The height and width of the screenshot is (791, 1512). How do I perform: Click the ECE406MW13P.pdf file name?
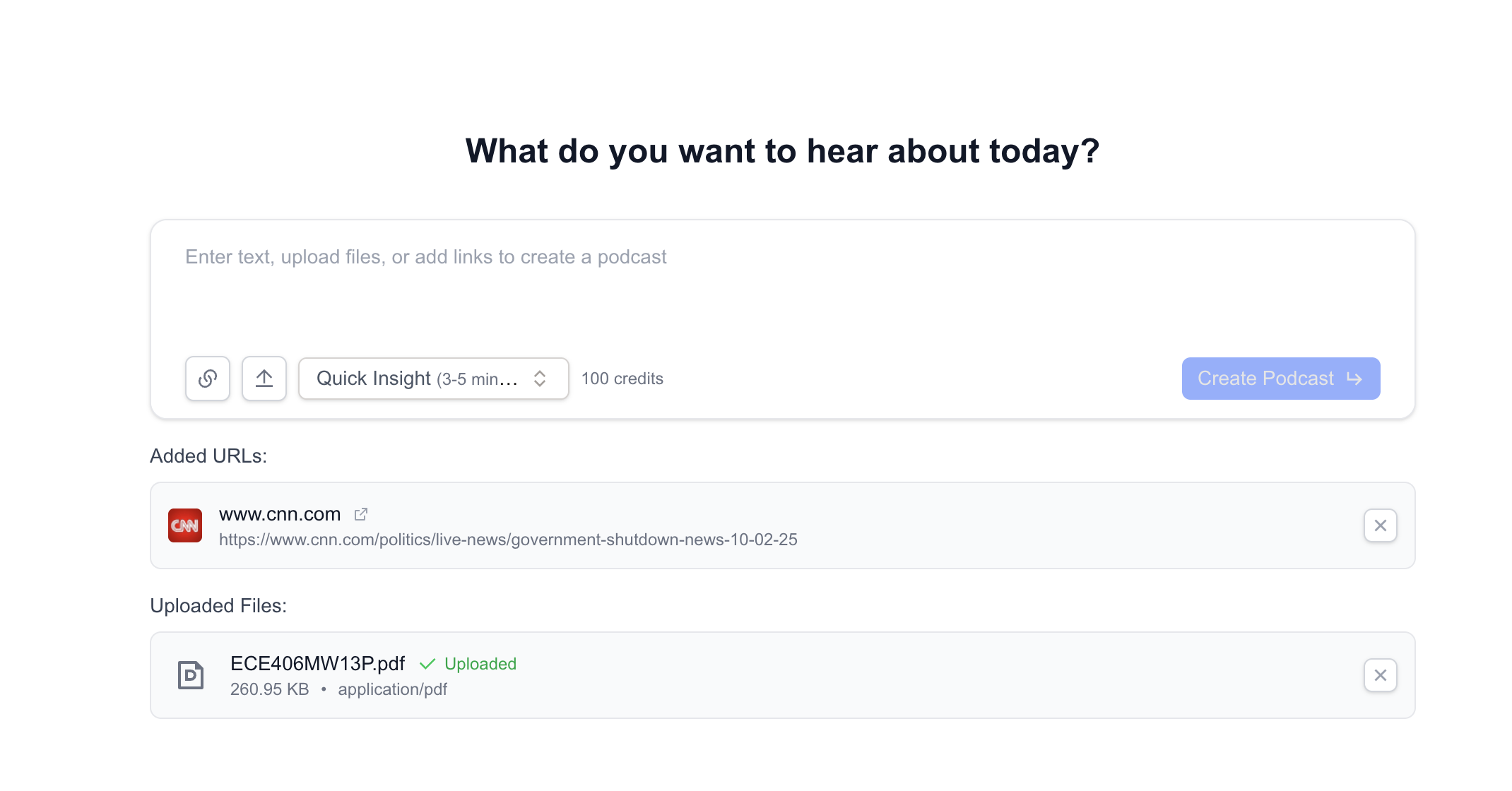click(x=317, y=664)
